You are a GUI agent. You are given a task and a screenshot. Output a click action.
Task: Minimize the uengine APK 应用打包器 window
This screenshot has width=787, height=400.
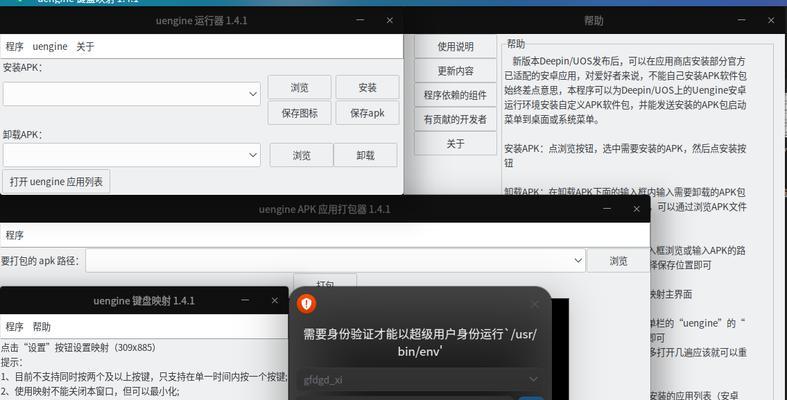click(607, 209)
